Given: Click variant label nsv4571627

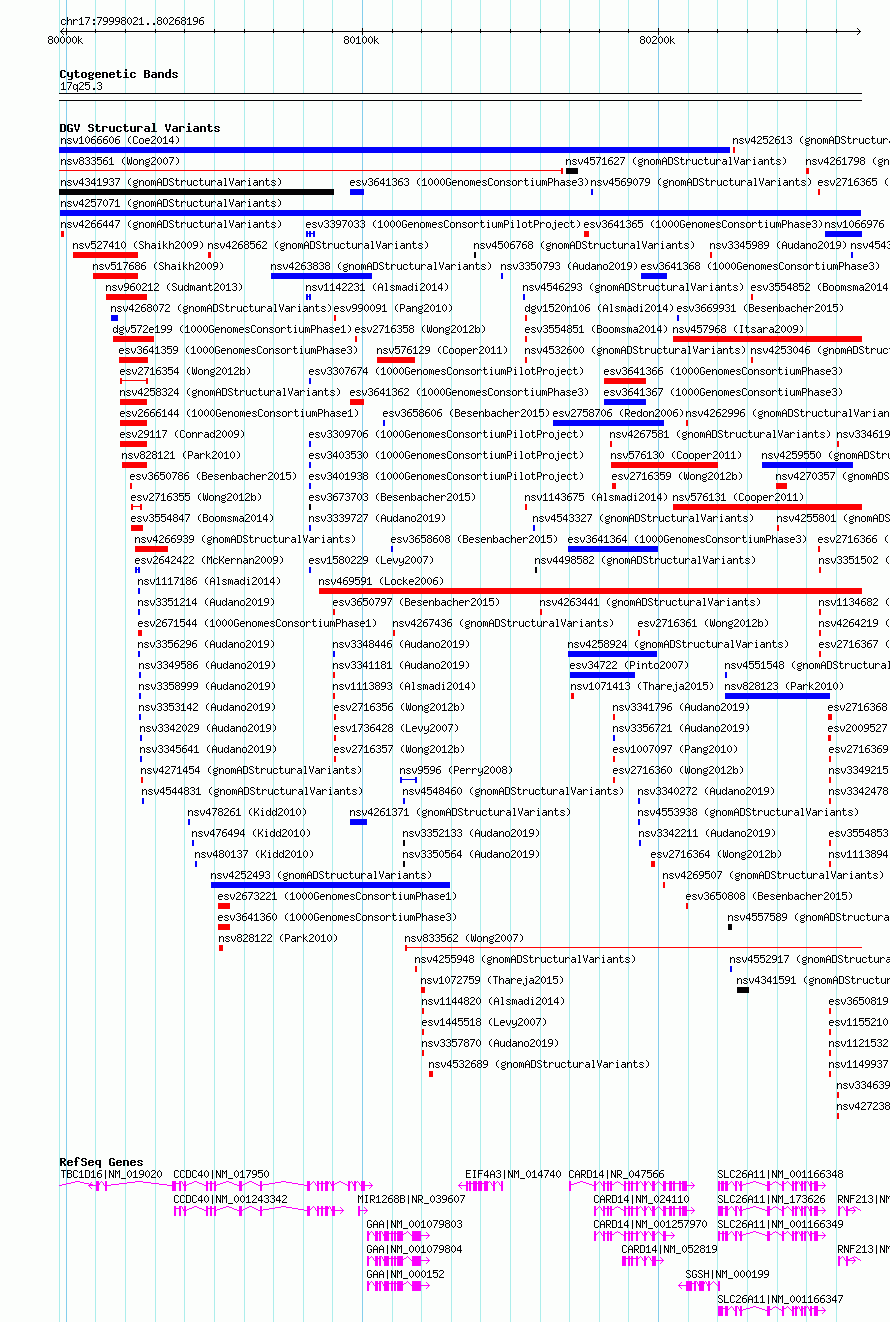Looking at the screenshot, I should click(676, 161).
